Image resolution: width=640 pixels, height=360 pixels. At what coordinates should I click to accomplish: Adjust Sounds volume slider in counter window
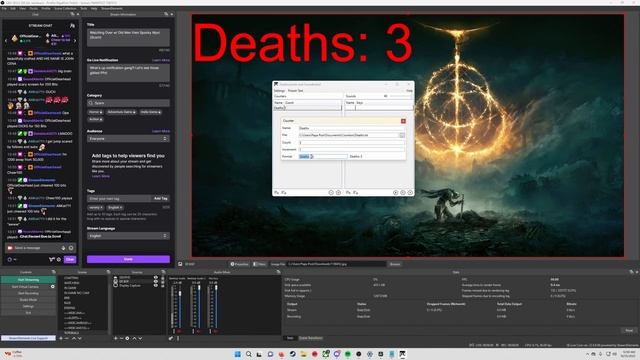click(400, 96)
